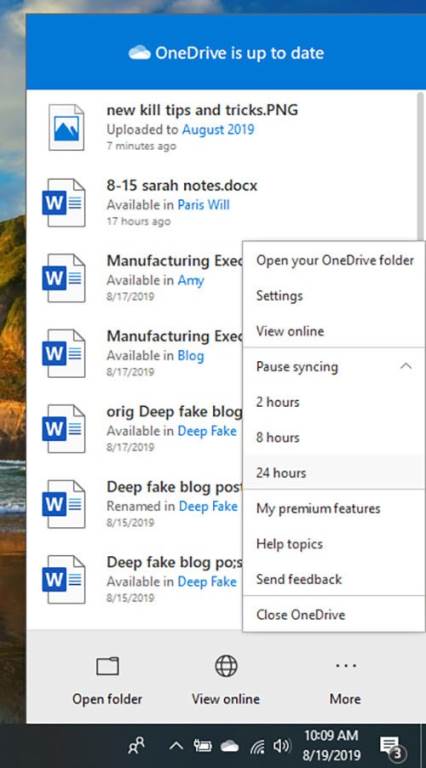The image size is (426, 768).
Task: Open Deep Fake link under Deep fake blog po;s
Action: (x=207, y=581)
